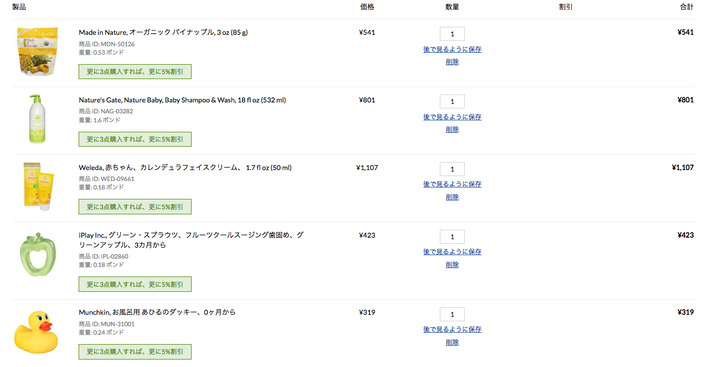Open the Weleda calendula face cream thumbnail

(38, 186)
